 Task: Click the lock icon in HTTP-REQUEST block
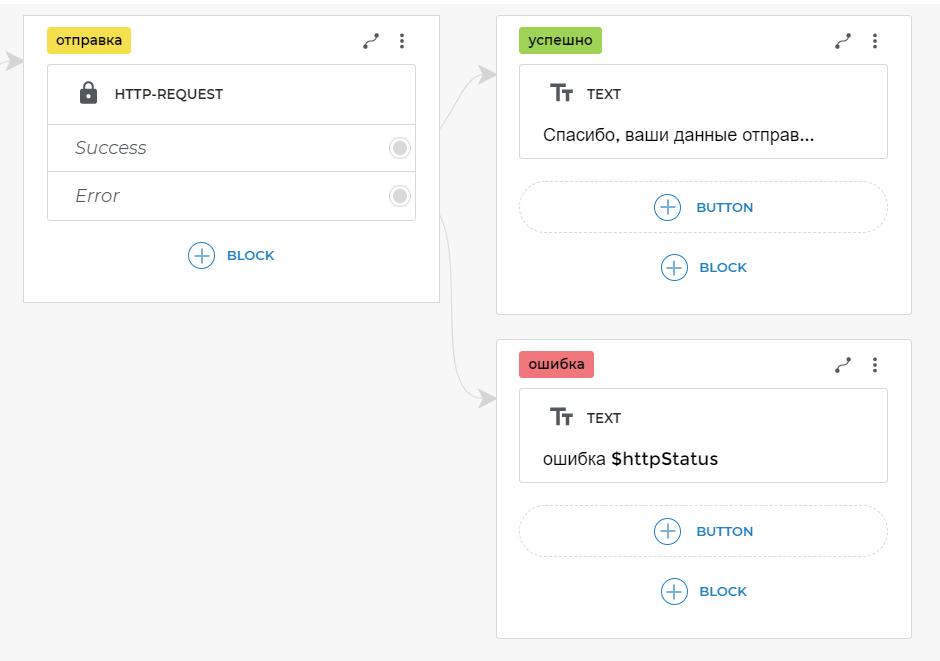88,94
